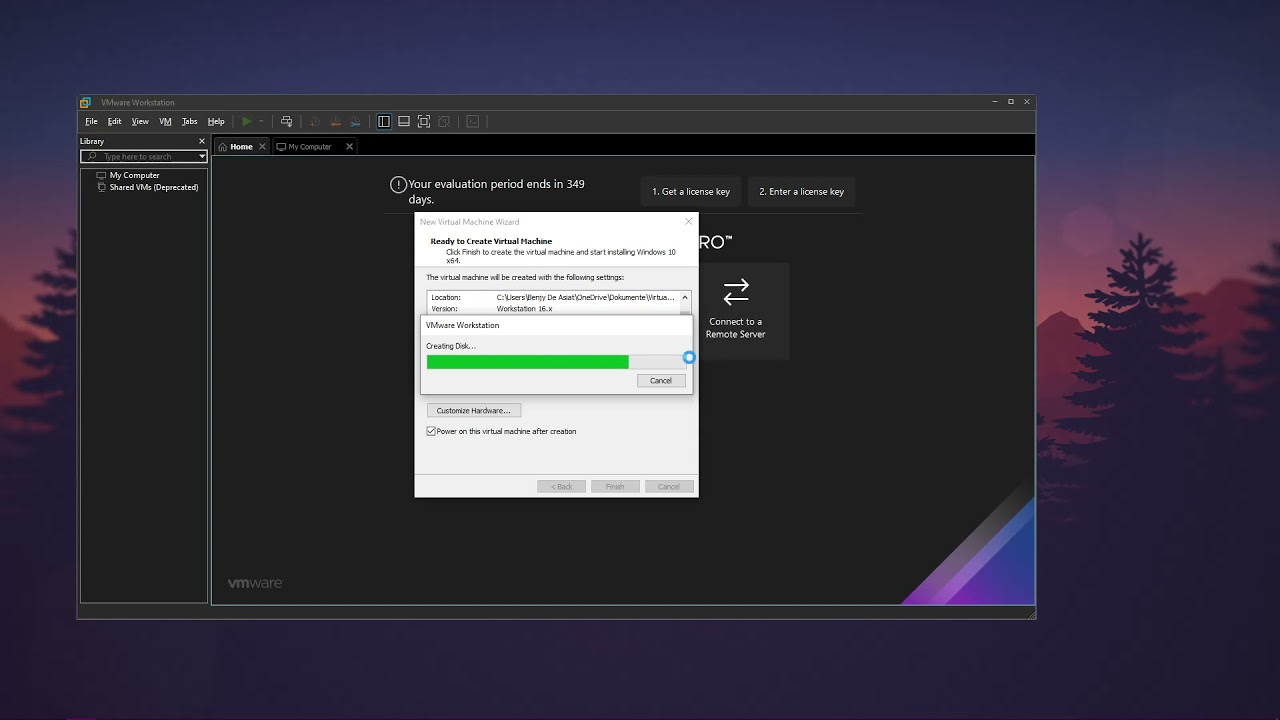Click Get a license key button
This screenshot has height=720, width=1280.
click(x=691, y=191)
